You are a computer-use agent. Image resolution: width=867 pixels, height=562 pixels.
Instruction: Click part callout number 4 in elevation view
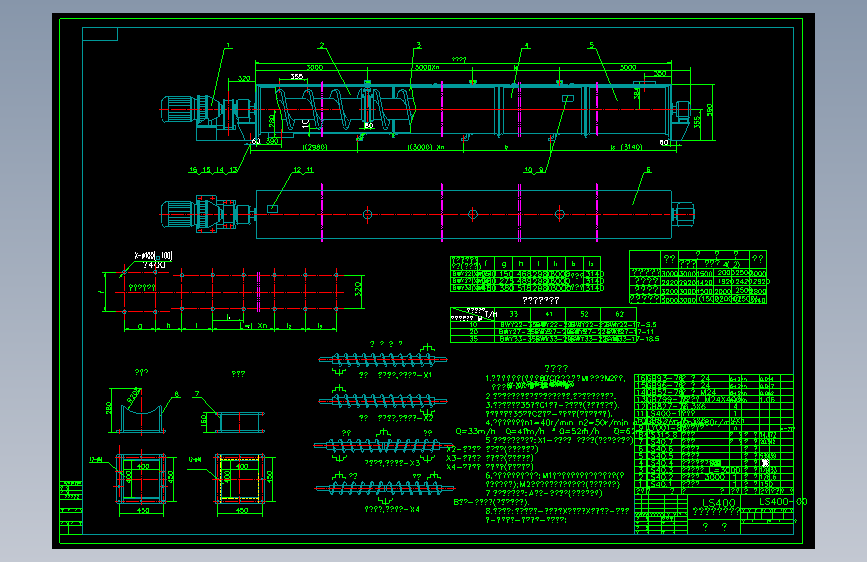pos(527,46)
